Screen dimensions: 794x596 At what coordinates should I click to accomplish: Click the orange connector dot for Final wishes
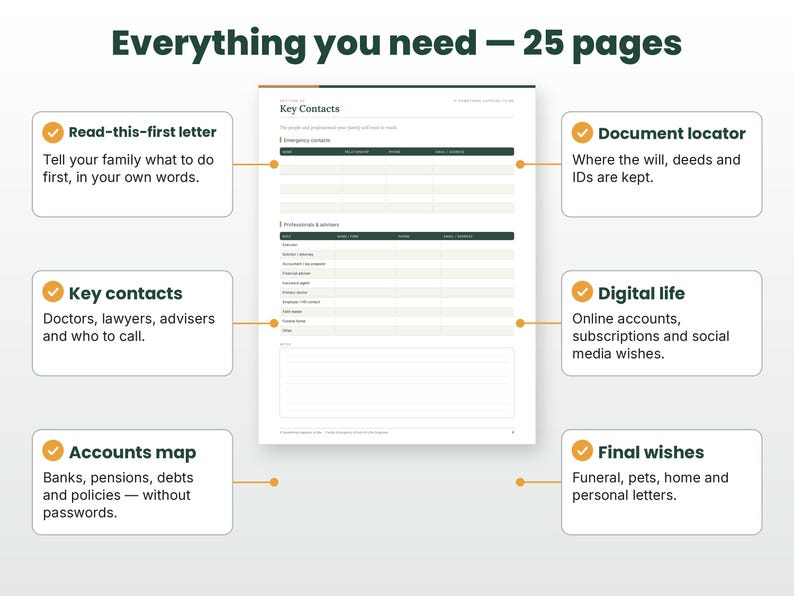pos(520,482)
